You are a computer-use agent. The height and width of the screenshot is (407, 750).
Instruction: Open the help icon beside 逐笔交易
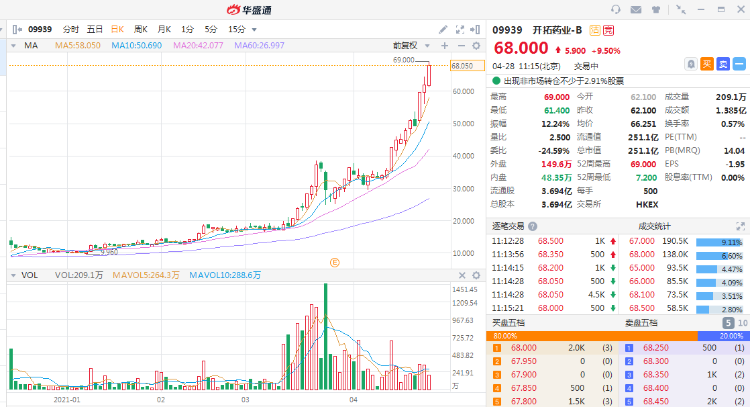pyautogui.click(x=532, y=227)
